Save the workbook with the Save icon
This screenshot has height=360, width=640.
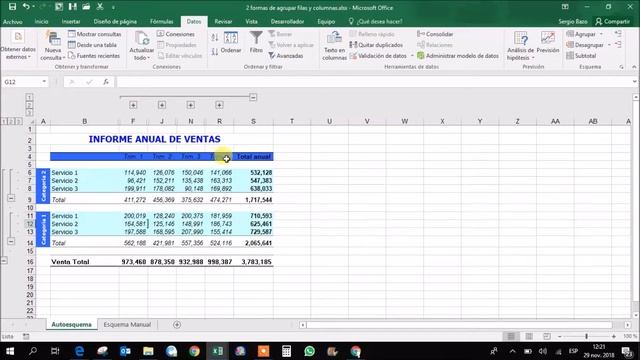[12, 7]
